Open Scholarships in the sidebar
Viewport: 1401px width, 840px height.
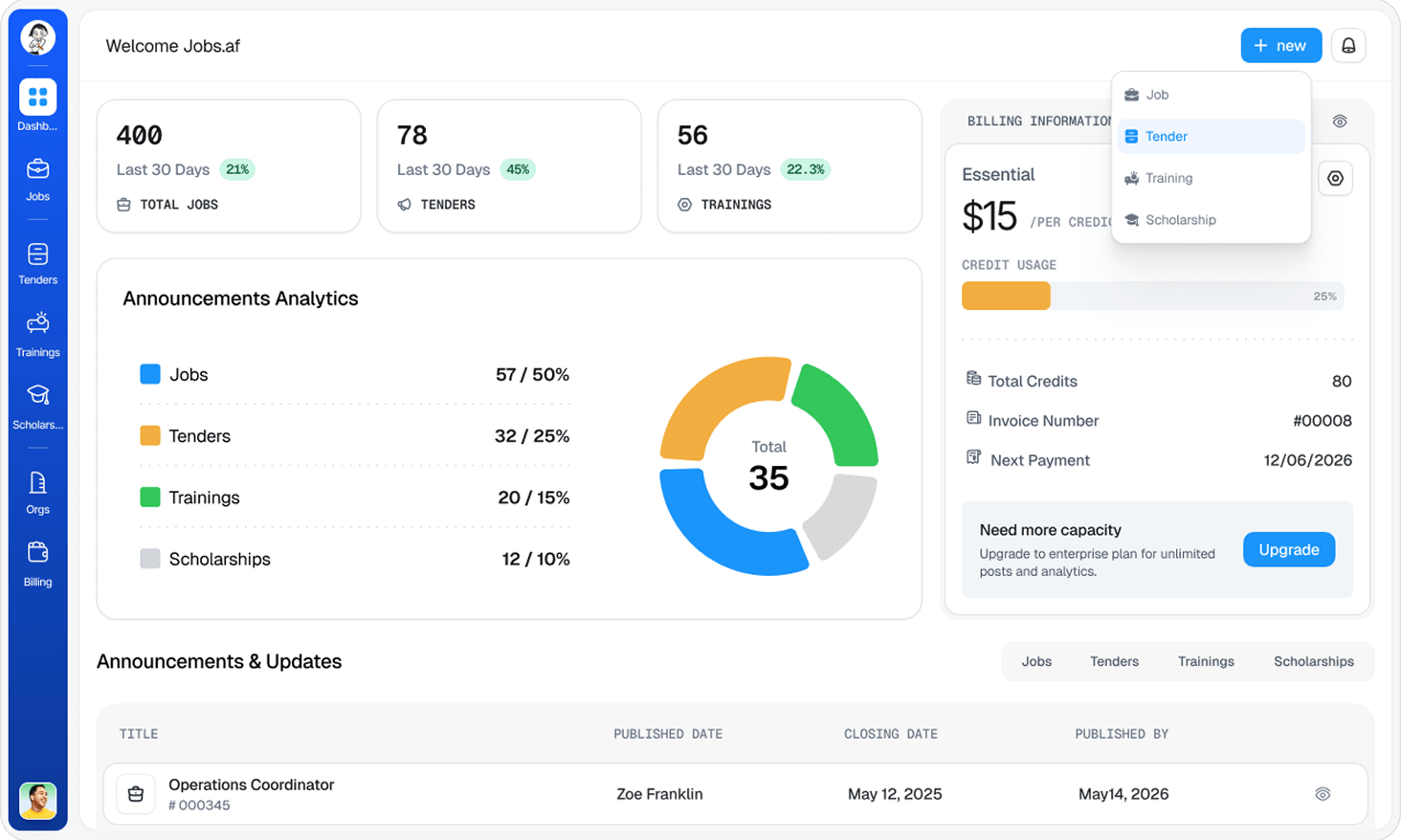(37, 408)
